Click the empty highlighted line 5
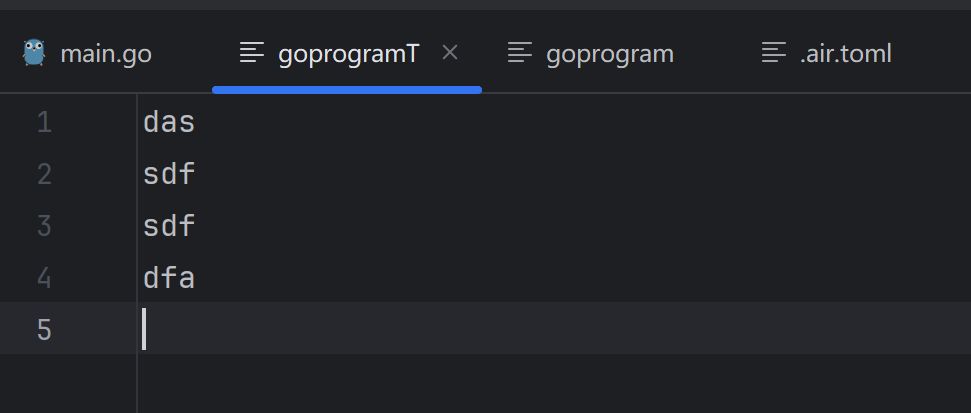The height and width of the screenshot is (413, 971). (x=500, y=329)
